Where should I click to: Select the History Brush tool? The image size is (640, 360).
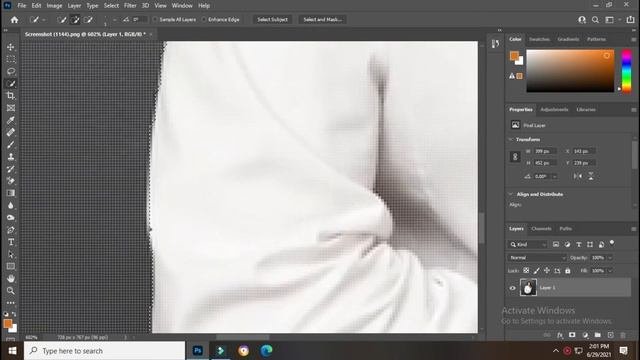[x=11, y=169]
